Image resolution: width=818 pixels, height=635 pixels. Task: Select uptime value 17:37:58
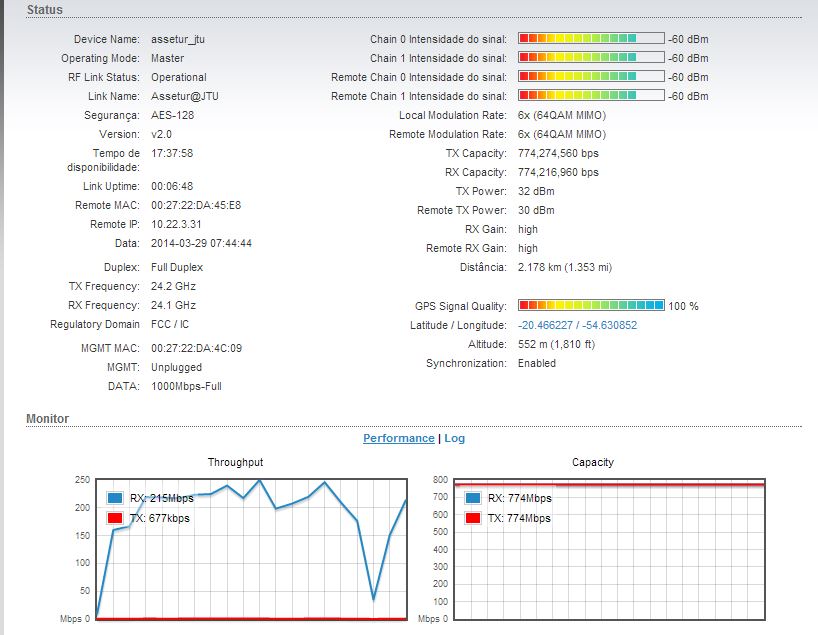[x=172, y=153]
